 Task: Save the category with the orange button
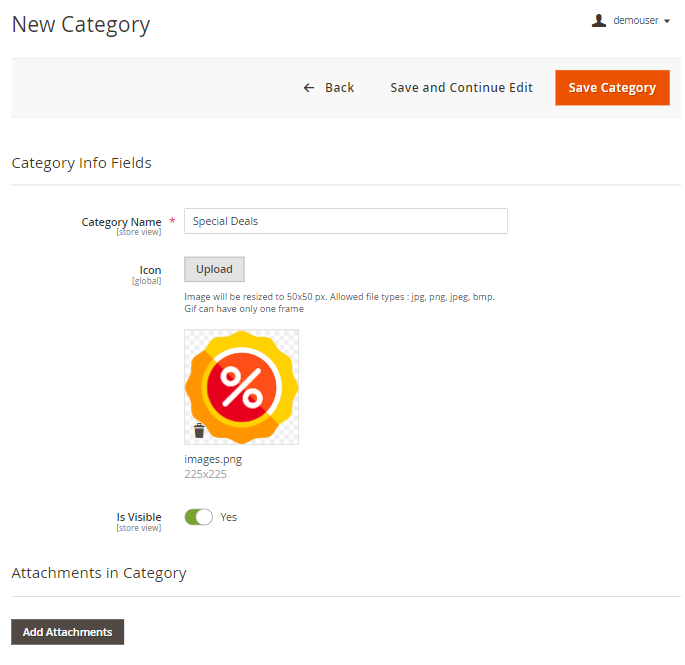612,87
